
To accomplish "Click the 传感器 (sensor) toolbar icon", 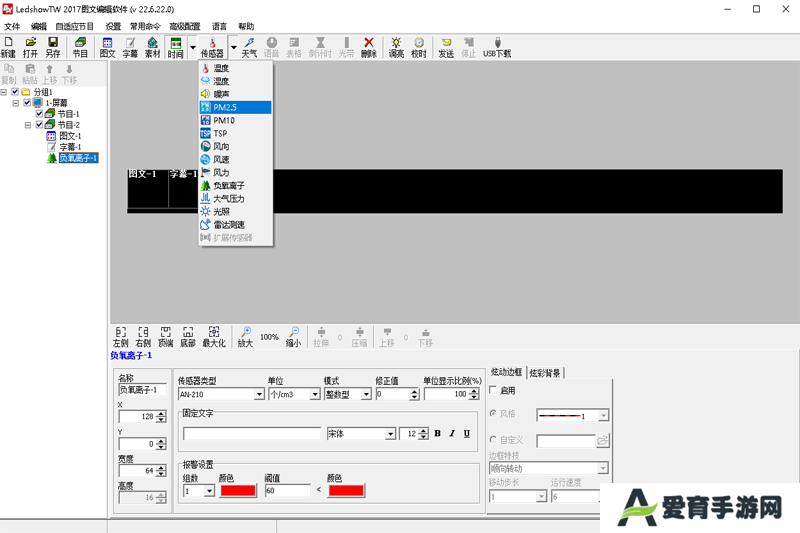I will pyautogui.click(x=212, y=47).
